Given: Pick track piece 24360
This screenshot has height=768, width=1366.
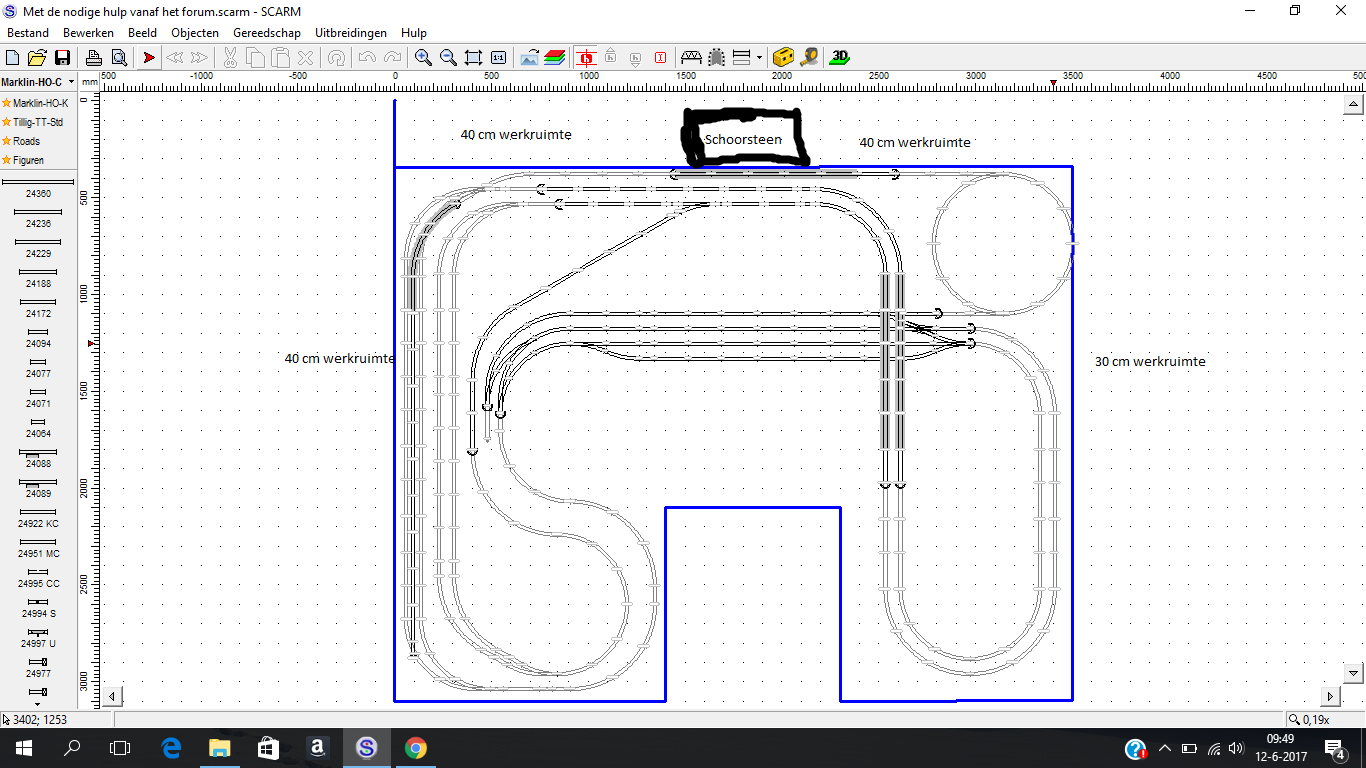Looking at the screenshot, I should point(38,187).
